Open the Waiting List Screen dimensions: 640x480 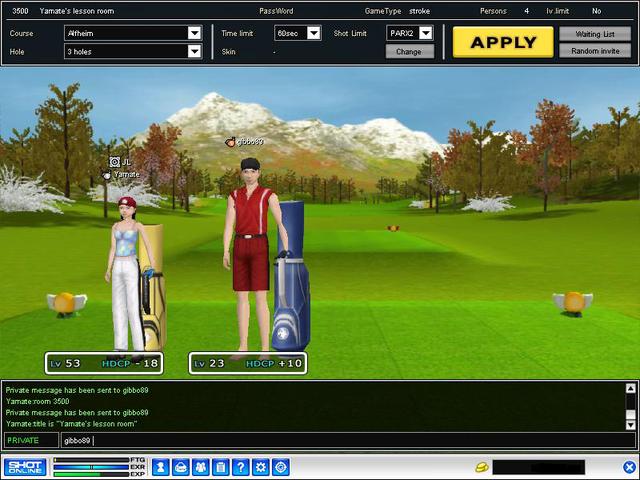[595, 33]
